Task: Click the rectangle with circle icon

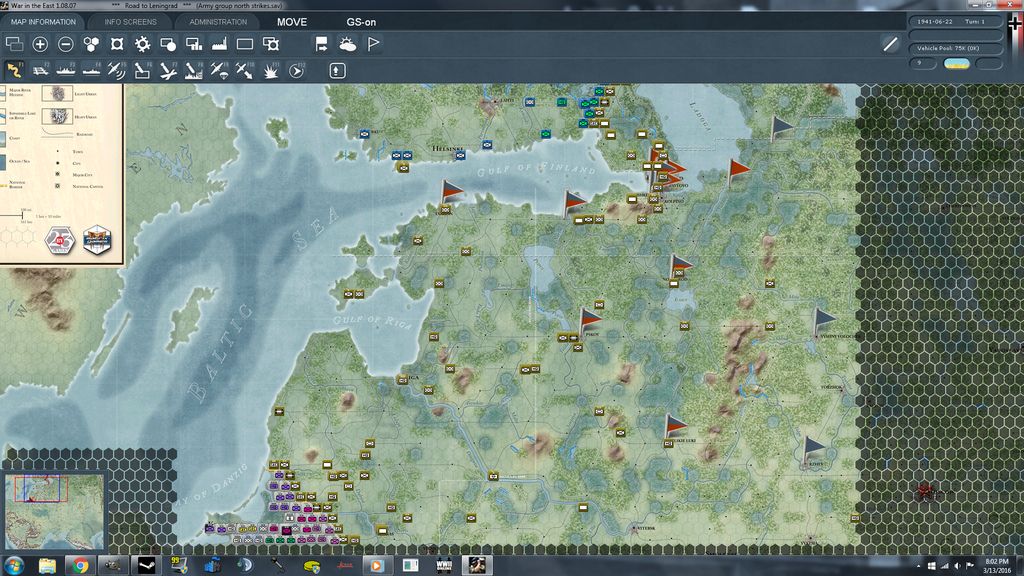Action: [x=168, y=44]
